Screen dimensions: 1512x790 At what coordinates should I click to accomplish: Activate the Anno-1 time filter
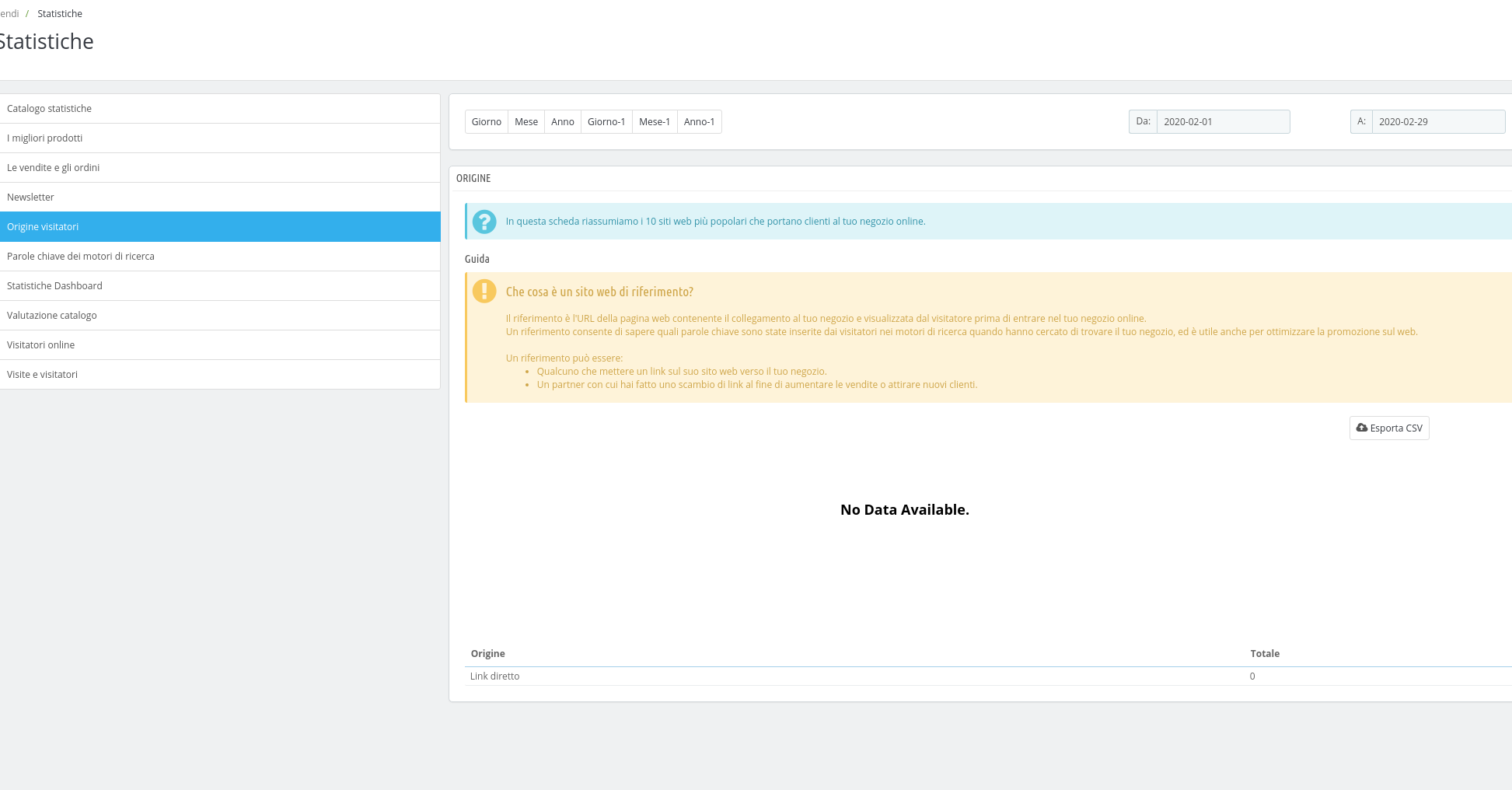pyautogui.click(x=699, y=121)
